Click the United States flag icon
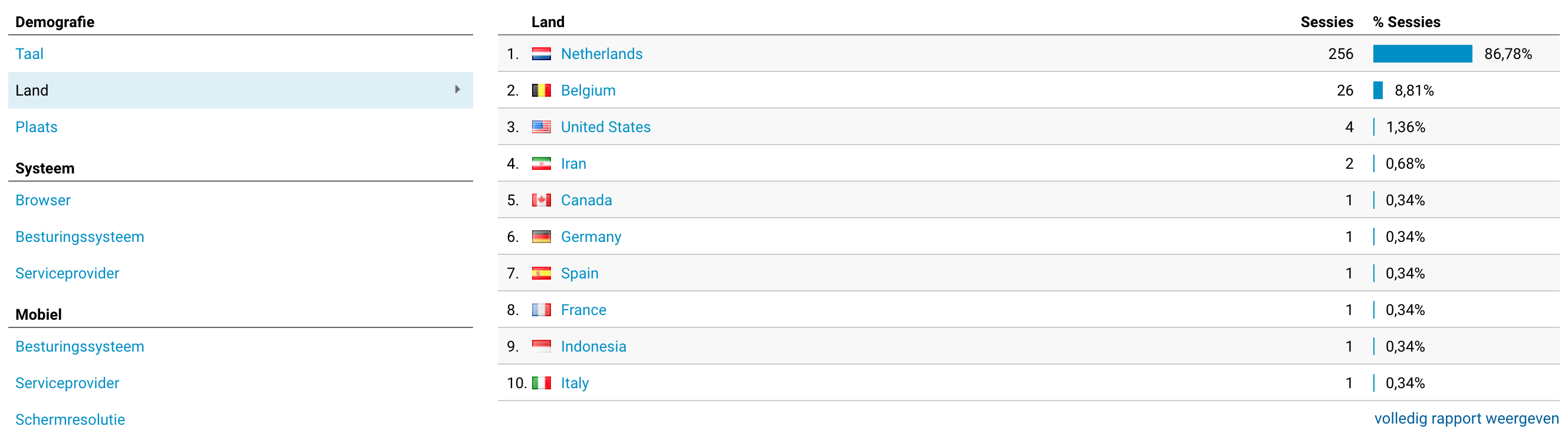The width and height of the screenshot is (1568, 446). 540,127
